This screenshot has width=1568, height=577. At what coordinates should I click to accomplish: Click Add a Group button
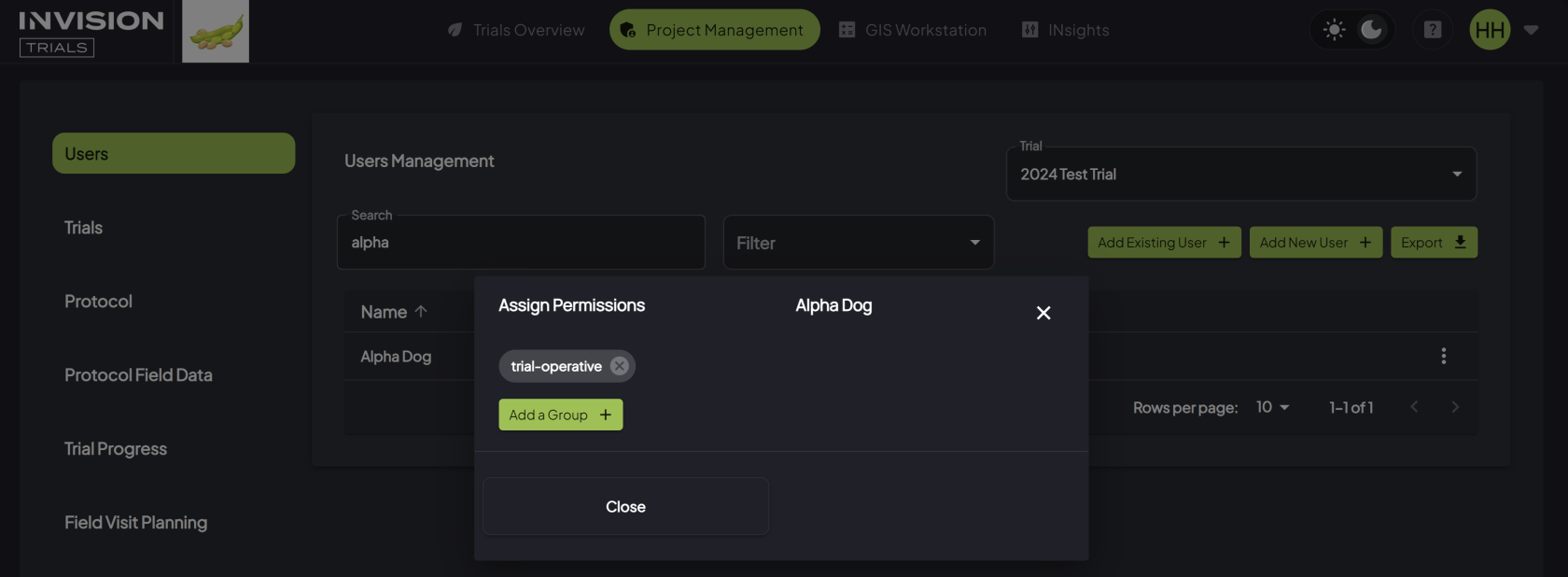(x=560, y=415)
